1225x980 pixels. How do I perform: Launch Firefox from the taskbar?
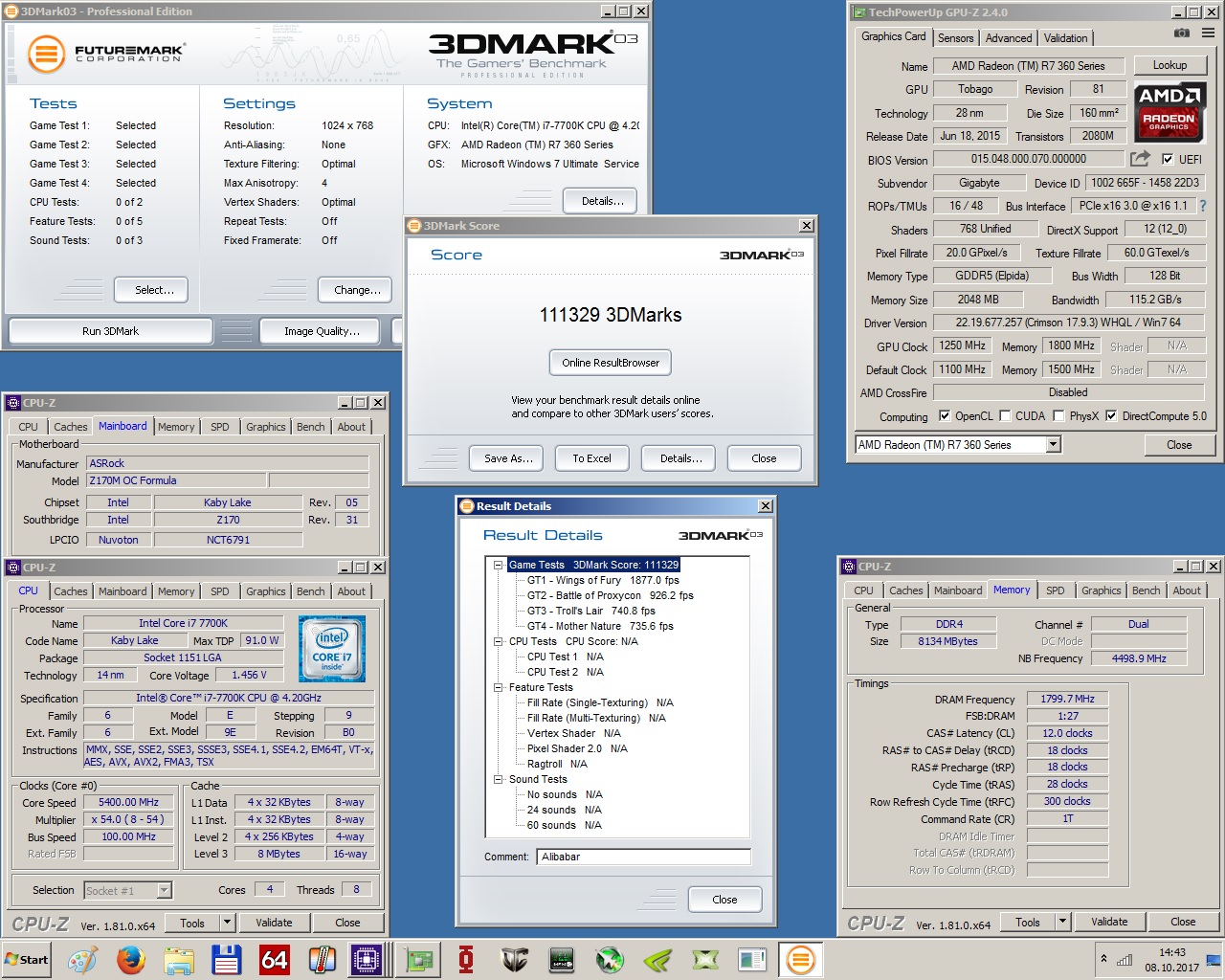(x=130, y=959)
